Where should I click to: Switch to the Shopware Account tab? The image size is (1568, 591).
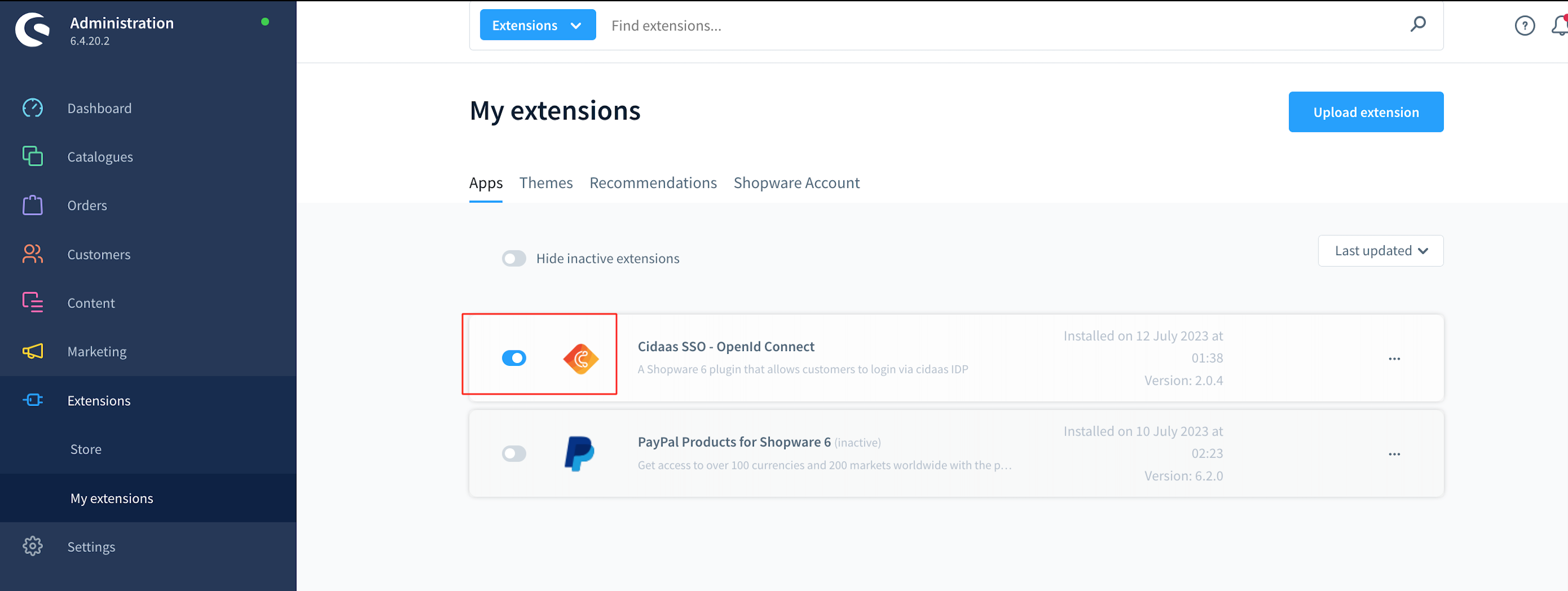click(x=795, y=183)
